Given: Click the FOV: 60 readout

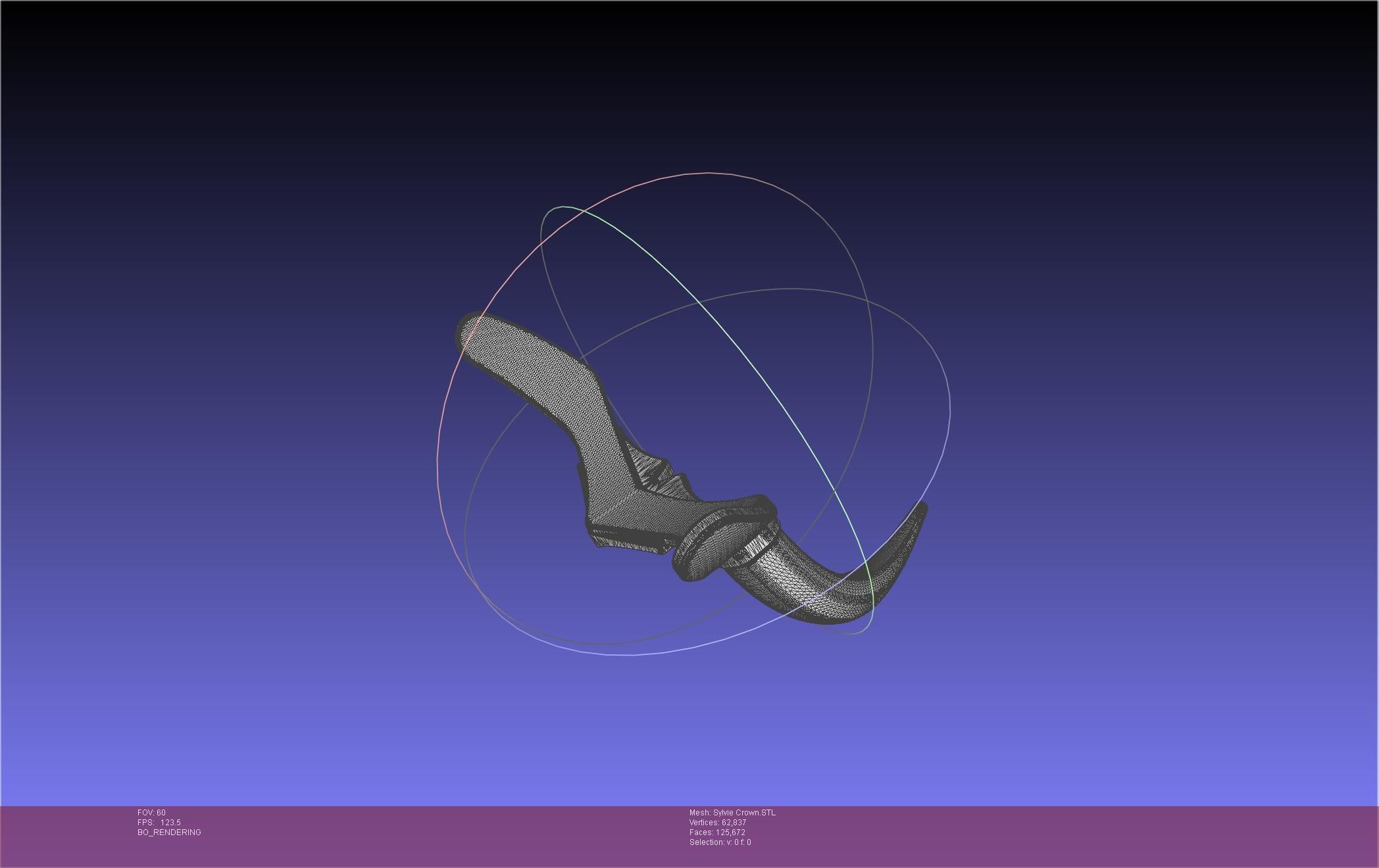Looking at the screenshot, I should [151, 813].
